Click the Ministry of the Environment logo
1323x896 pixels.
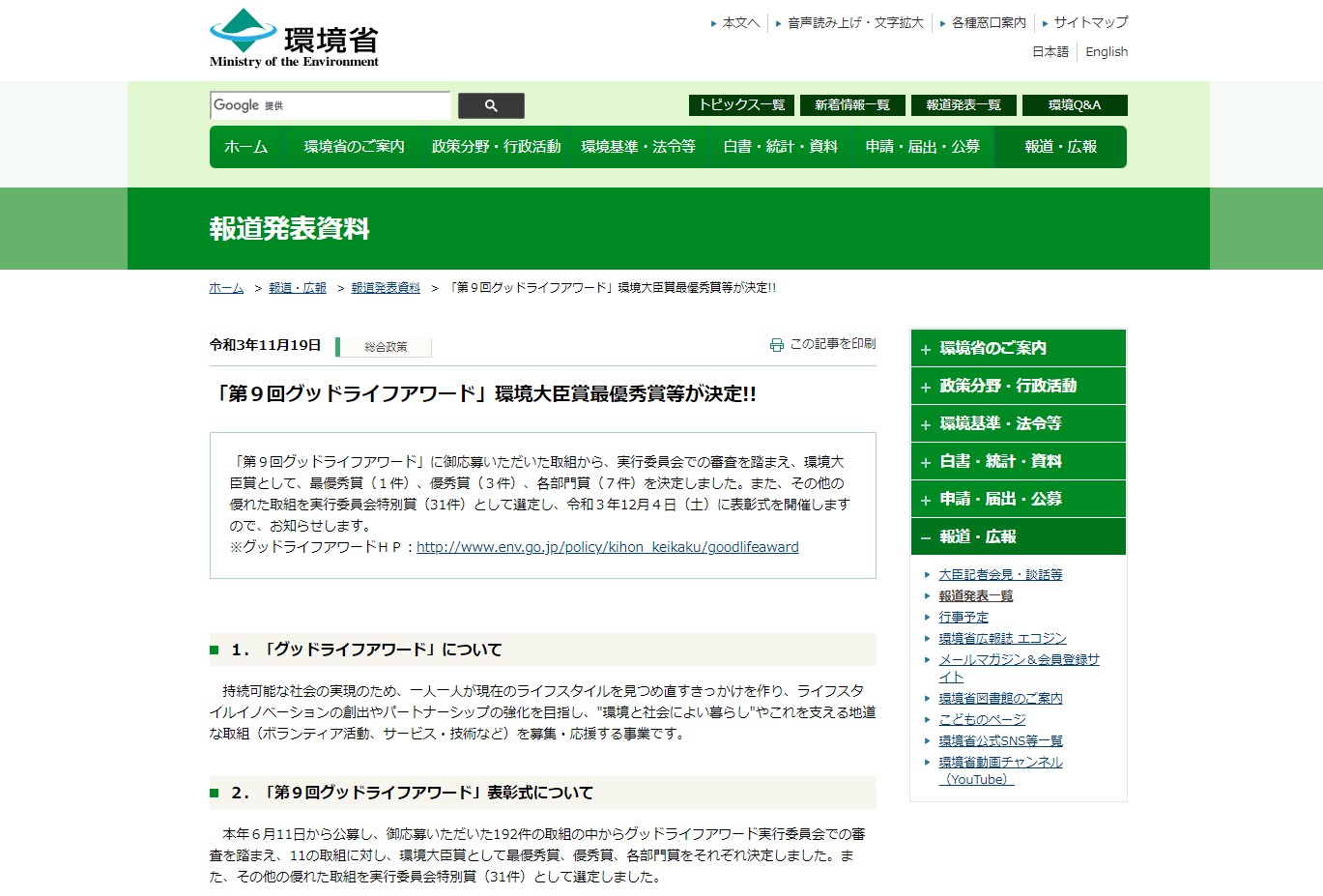pyautogui.click(x=294, y=39)
